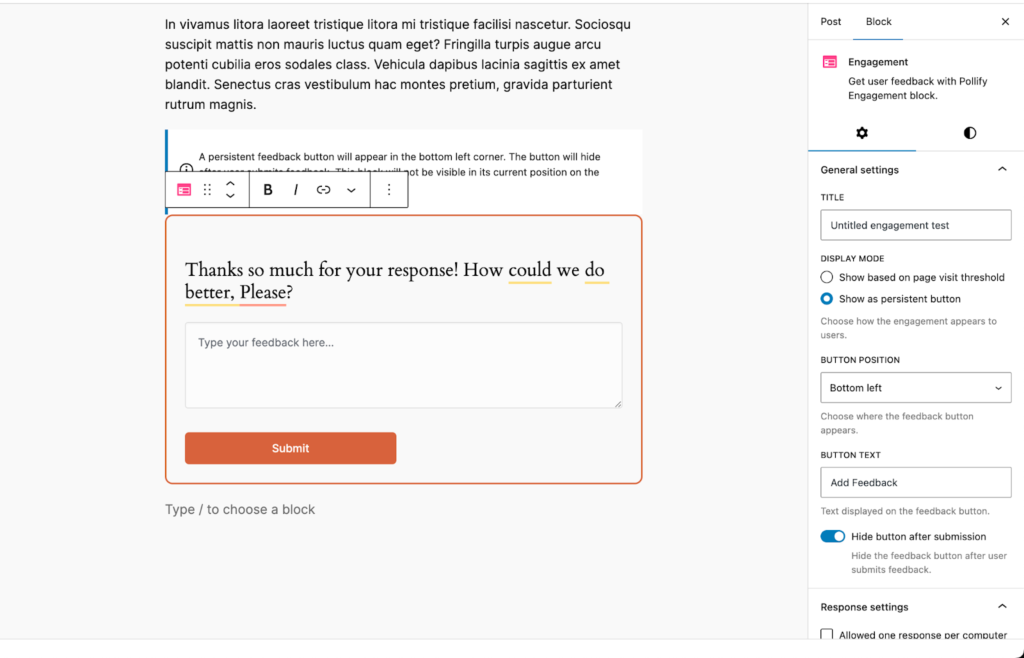Move the Engagement block up
This screenshot has height=658, width=1024.
pyautogui.click(x=230, y=184)
